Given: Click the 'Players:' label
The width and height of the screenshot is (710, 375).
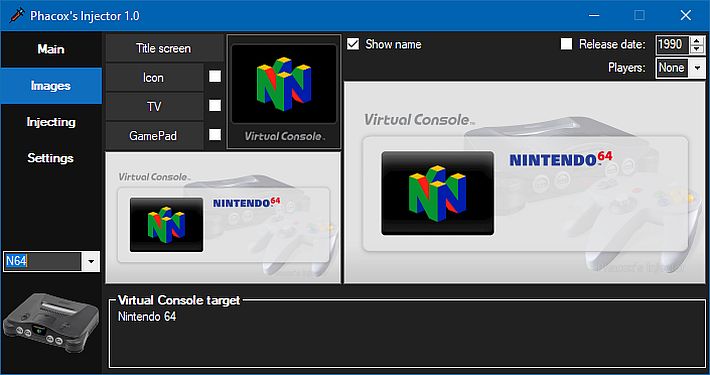Looking at the screenshot, I should pyautogui.click(x=627, y=68).
